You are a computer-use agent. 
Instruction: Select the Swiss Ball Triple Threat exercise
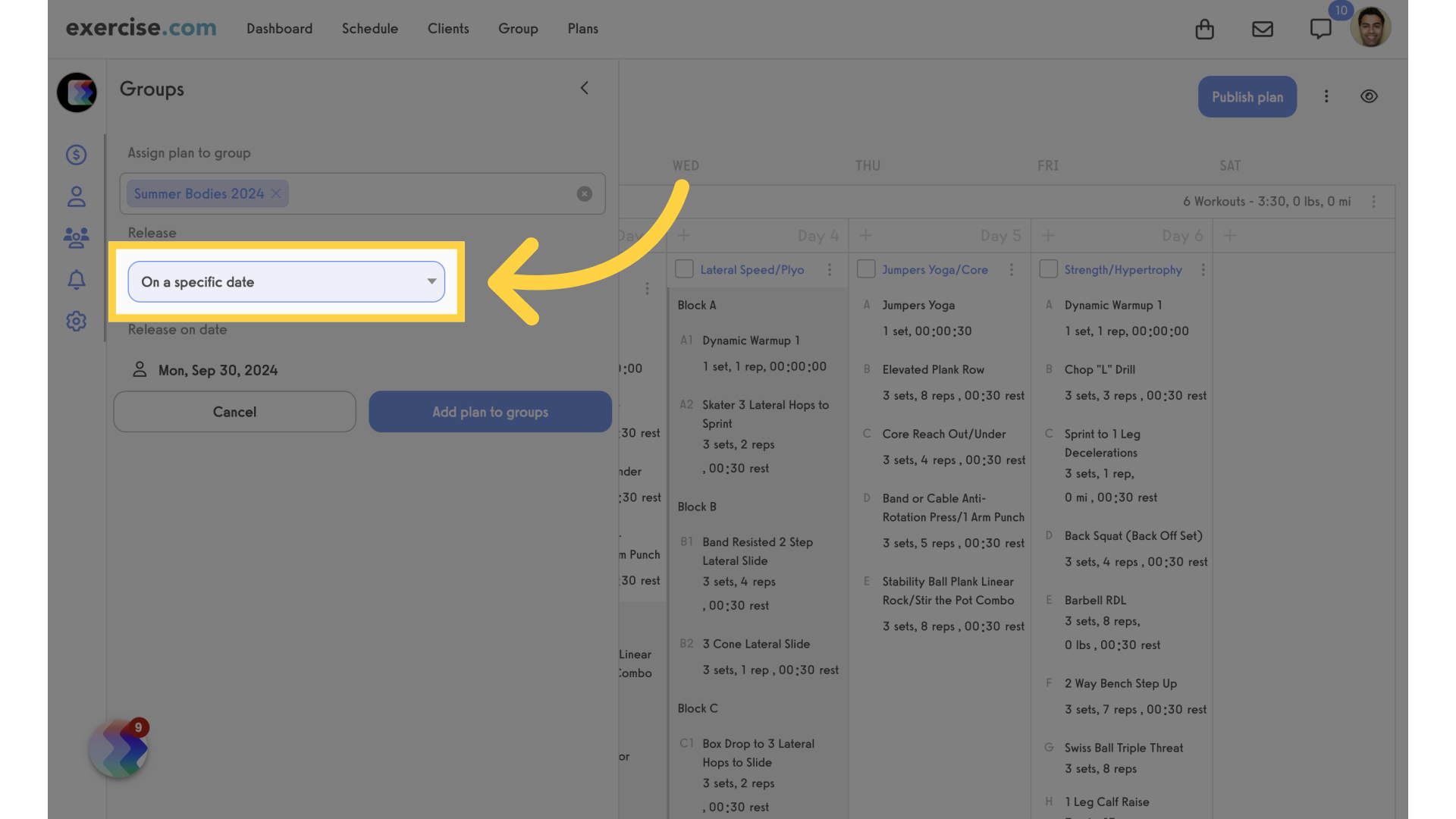(1123, 748)
